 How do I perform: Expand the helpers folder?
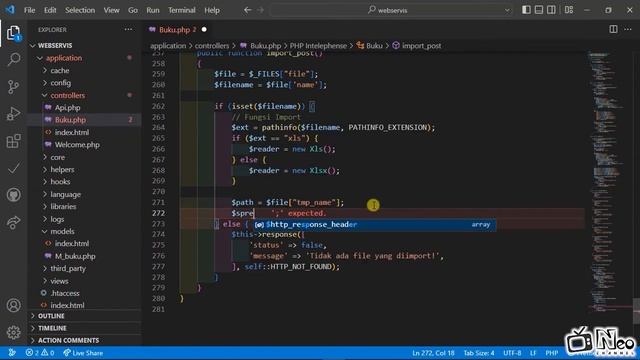[x=62, y=169]
